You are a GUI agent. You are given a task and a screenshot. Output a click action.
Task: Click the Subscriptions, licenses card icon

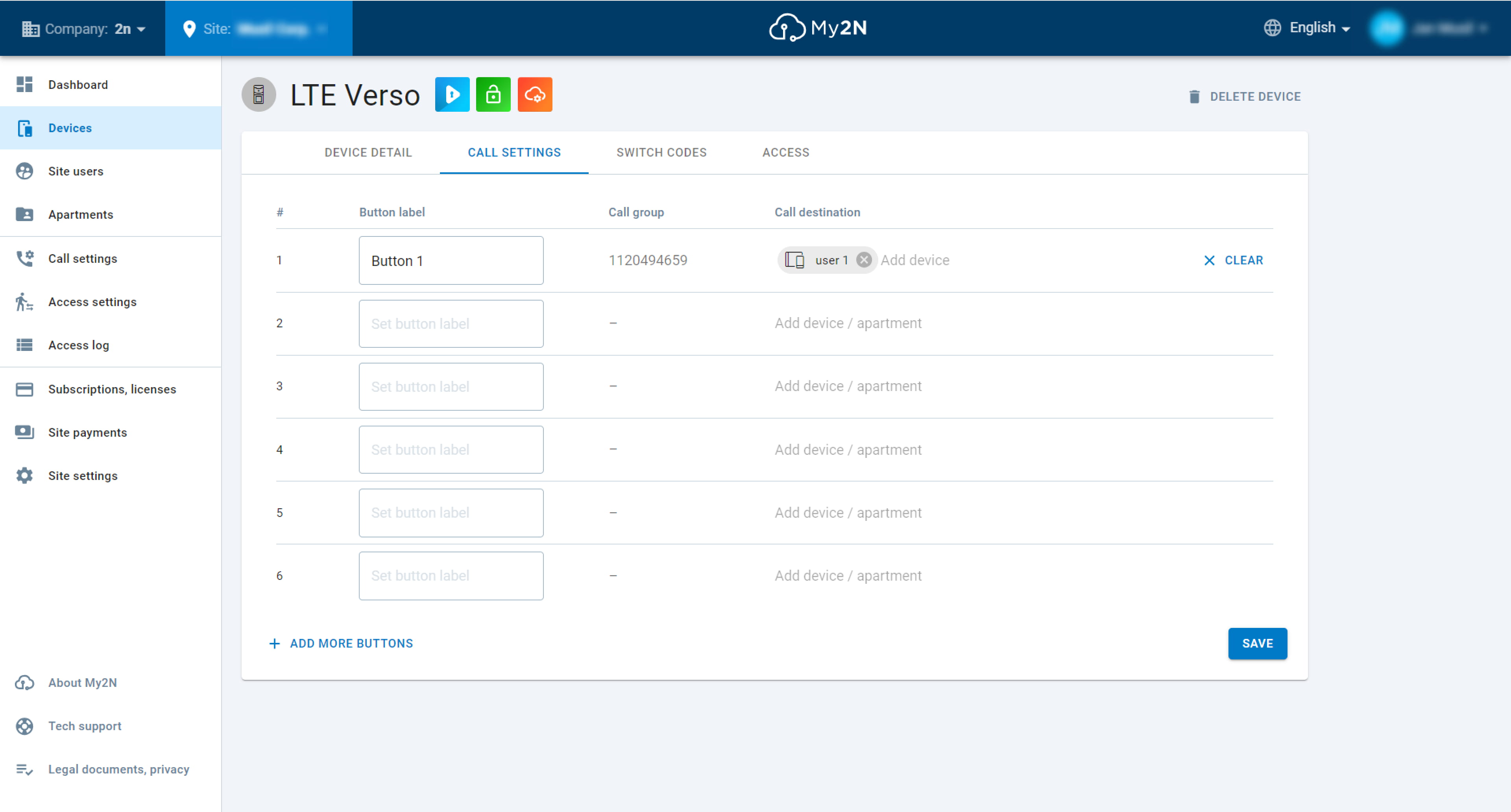point(24,389)
